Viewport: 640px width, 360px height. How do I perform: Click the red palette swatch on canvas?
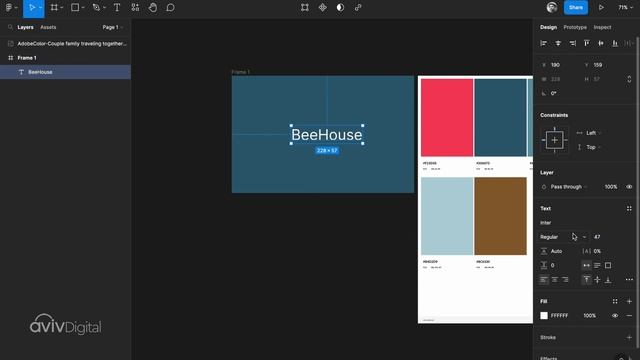point(447,118)
